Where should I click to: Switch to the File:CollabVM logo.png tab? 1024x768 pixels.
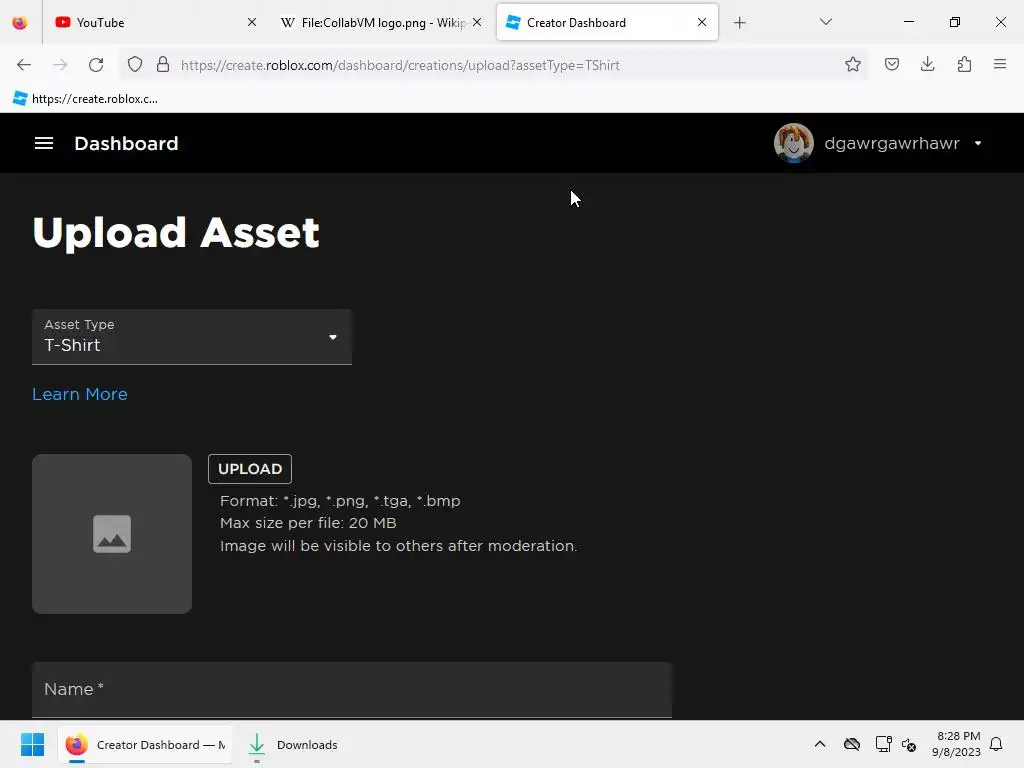(381, 22)
